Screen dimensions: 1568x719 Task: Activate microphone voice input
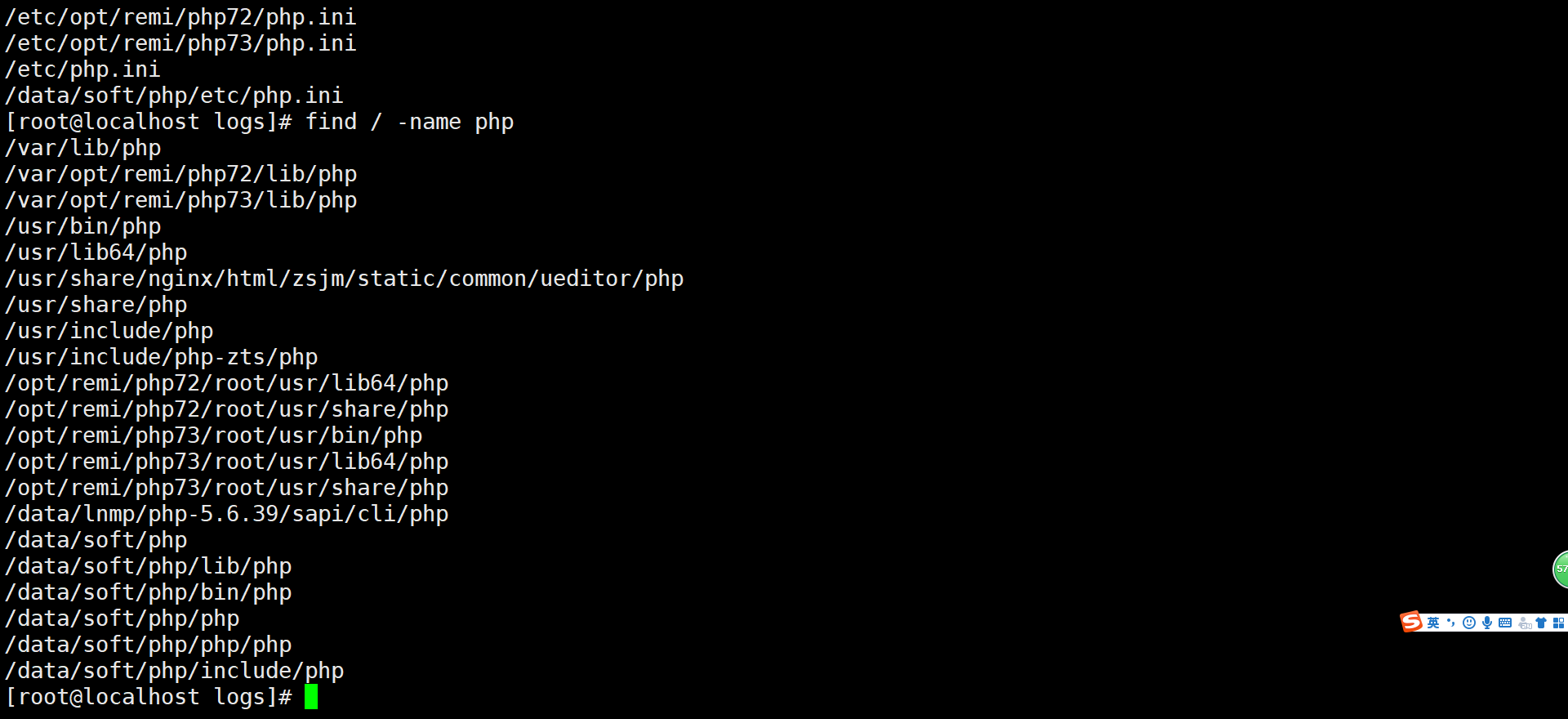pyautogui.click(x=1487, y=623)
